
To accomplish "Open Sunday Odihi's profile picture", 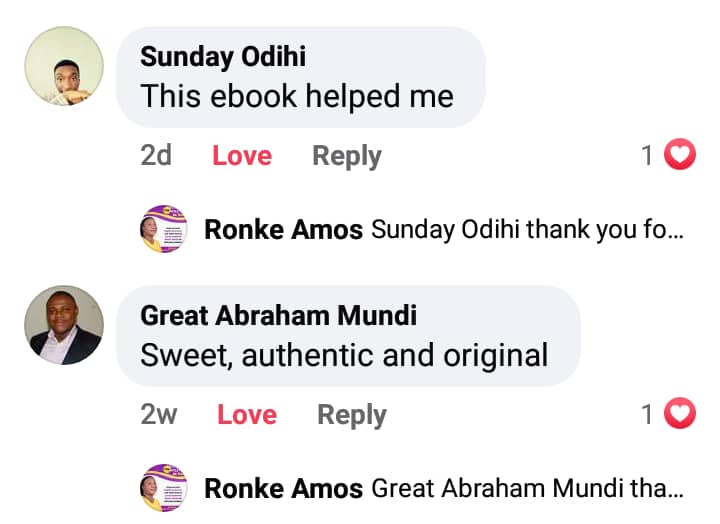I will click(x=64, y=67).
